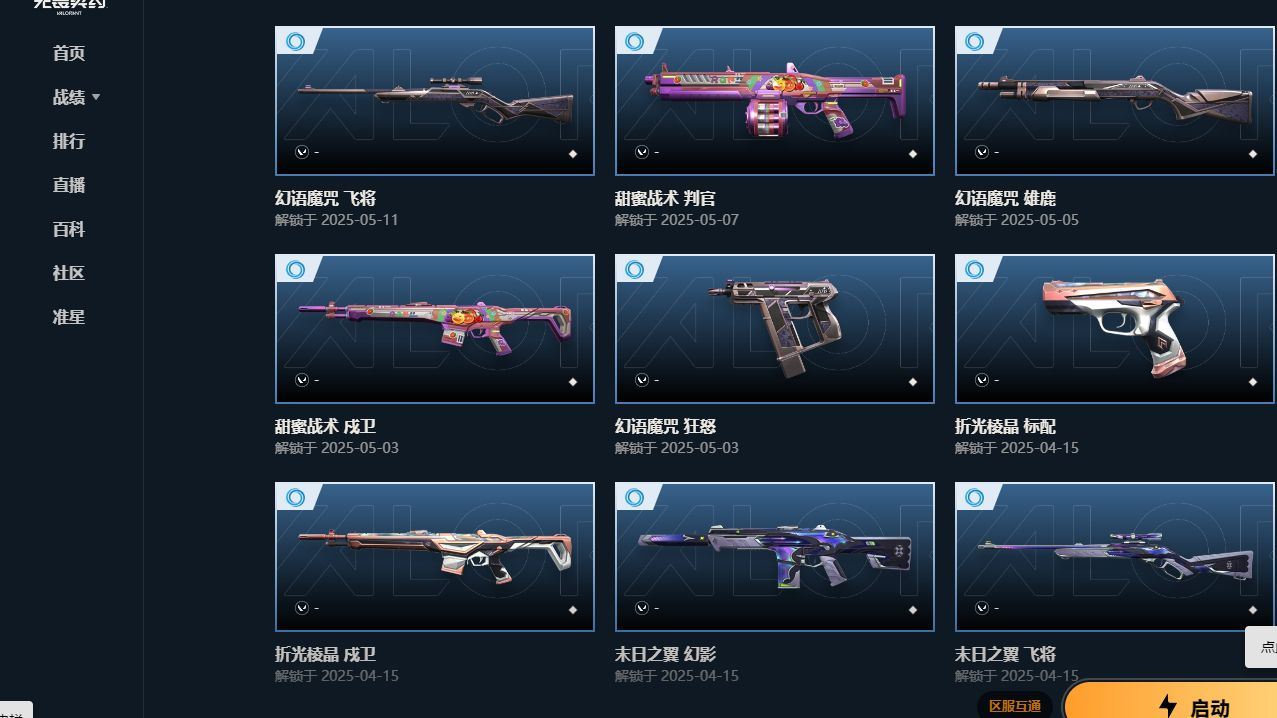Screen dimensions: 1277x718
Task: Open the 准星 crosshair page
Action: coord(69,317)
